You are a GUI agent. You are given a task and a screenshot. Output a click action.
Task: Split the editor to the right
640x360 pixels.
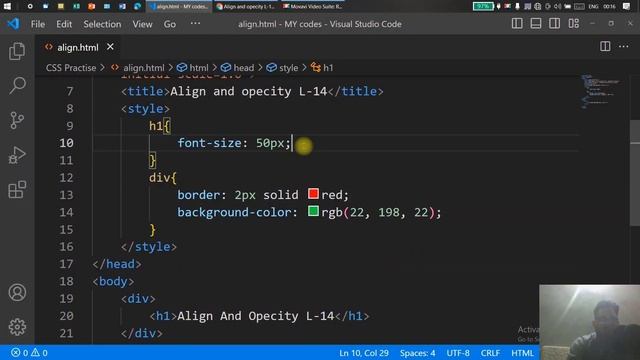tap(605, 47)
